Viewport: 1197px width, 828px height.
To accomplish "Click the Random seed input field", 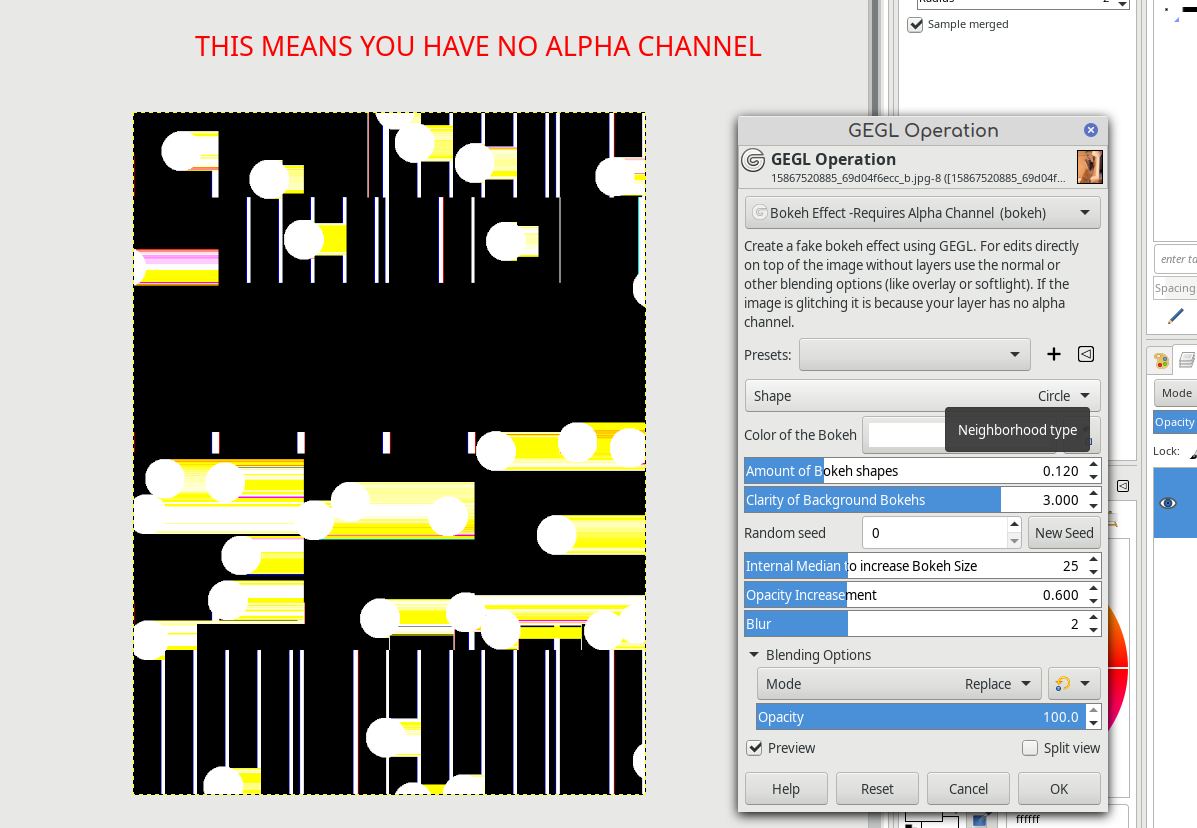I will click(934, 533).
